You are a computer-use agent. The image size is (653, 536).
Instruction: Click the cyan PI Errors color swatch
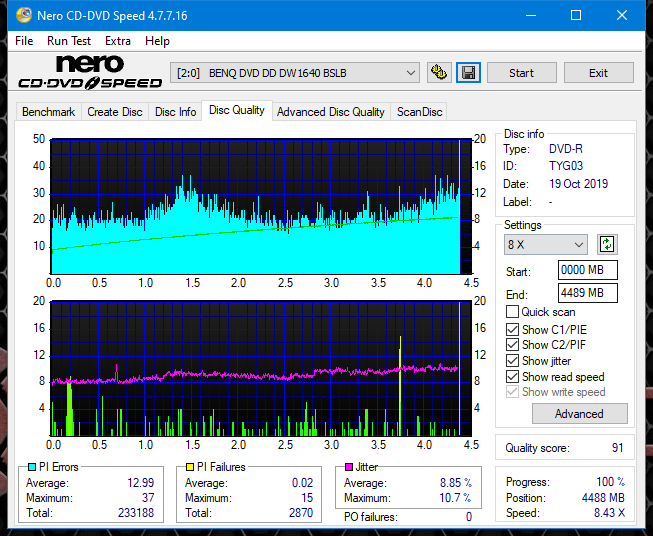coord(31,467)
